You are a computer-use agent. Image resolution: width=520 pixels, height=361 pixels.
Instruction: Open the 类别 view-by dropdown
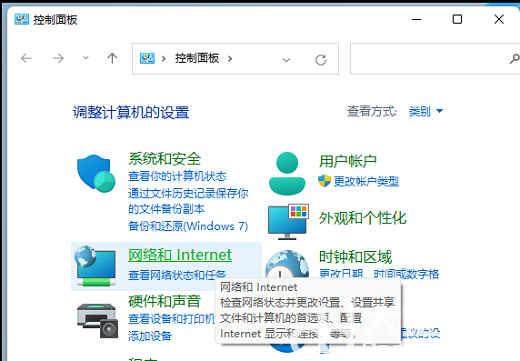click(x=426, y=111)
